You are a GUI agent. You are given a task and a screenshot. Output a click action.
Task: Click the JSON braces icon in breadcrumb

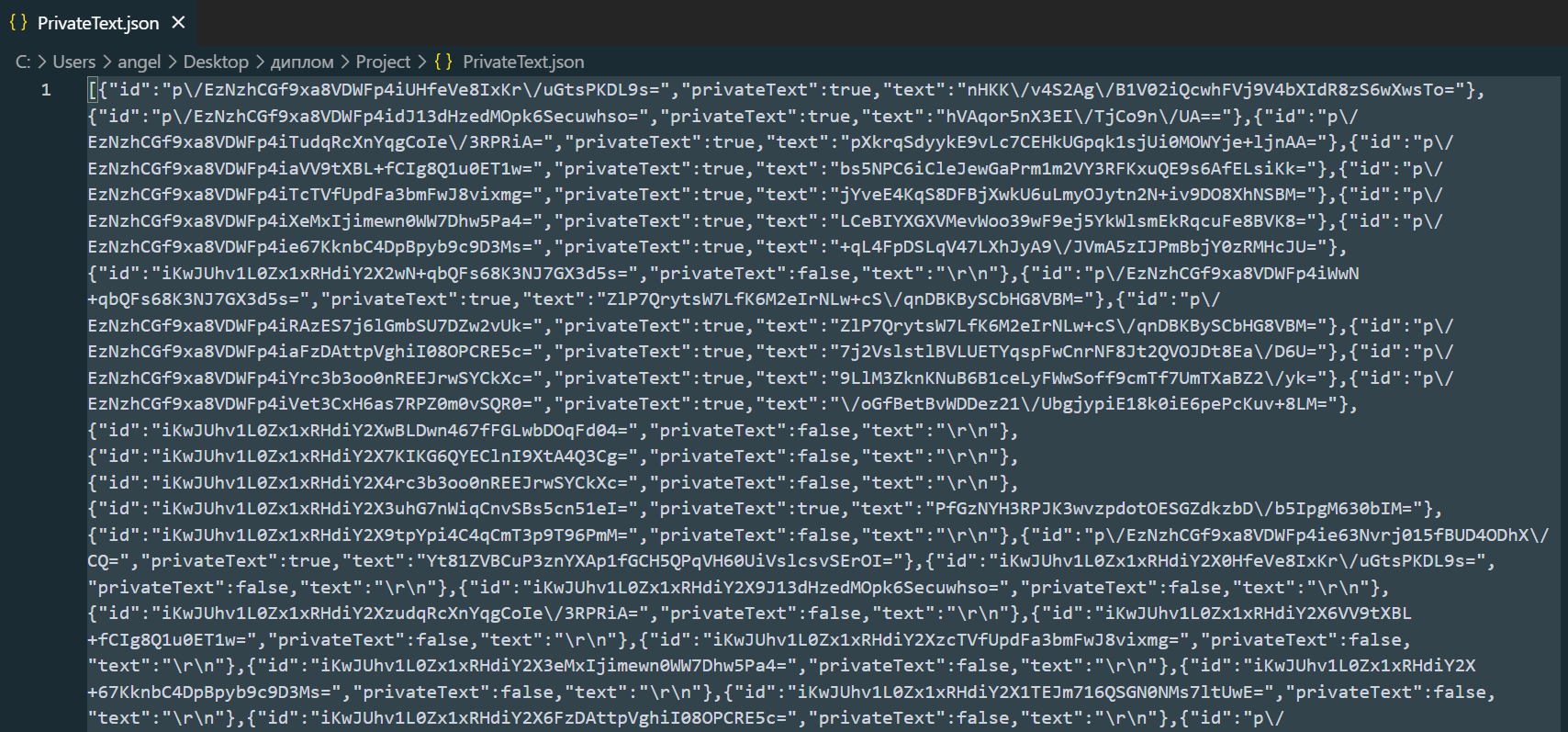pos(443,62)
